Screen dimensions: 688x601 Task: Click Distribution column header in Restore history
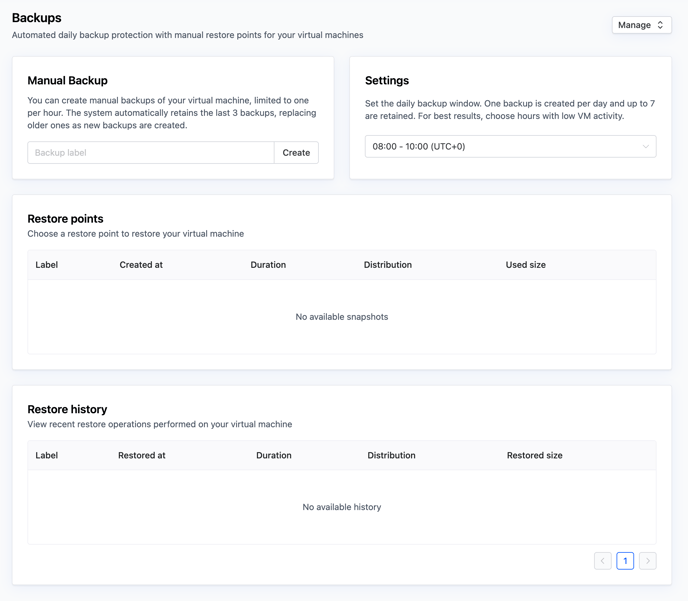[391, 455]
